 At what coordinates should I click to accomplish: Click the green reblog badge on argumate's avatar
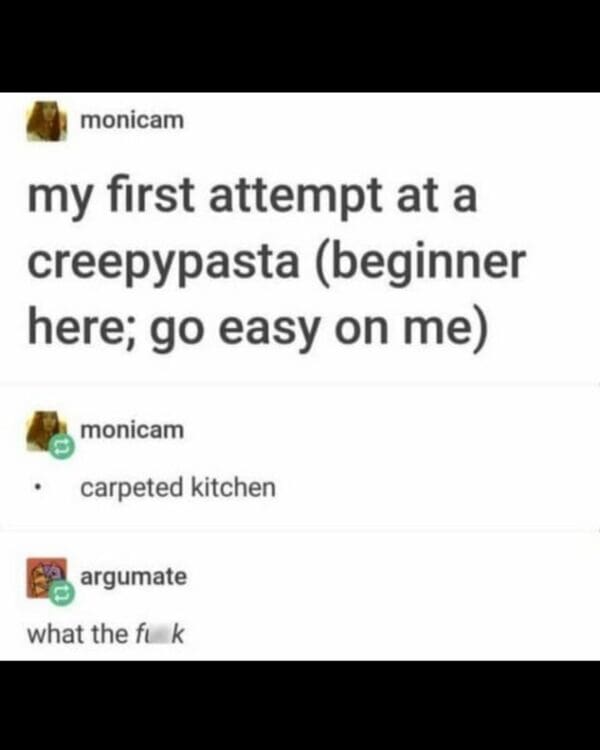pyautogui.click(x=62, y=594)
